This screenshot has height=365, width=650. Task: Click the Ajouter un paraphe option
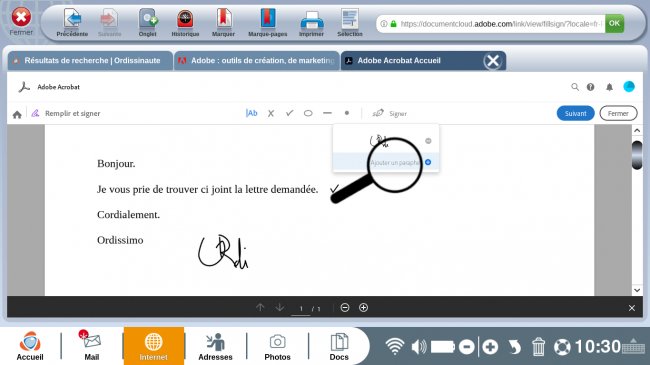point(386,162)
